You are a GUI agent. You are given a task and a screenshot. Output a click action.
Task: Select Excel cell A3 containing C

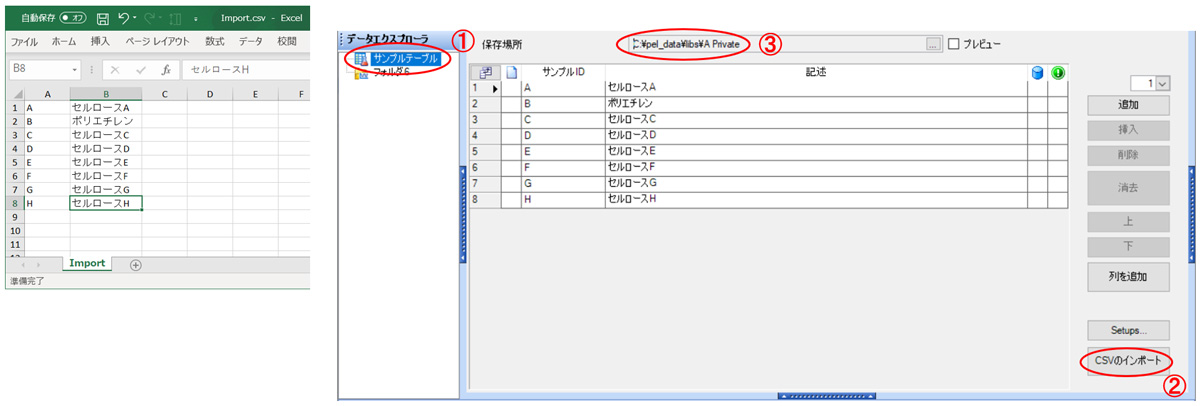click(x=47, y=135)
